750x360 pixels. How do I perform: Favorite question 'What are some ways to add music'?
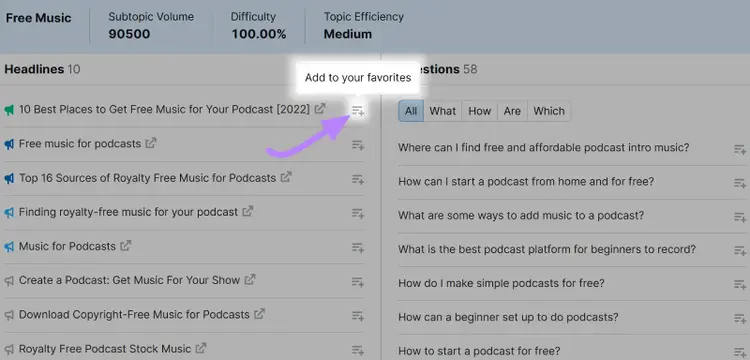pos(740,217)
